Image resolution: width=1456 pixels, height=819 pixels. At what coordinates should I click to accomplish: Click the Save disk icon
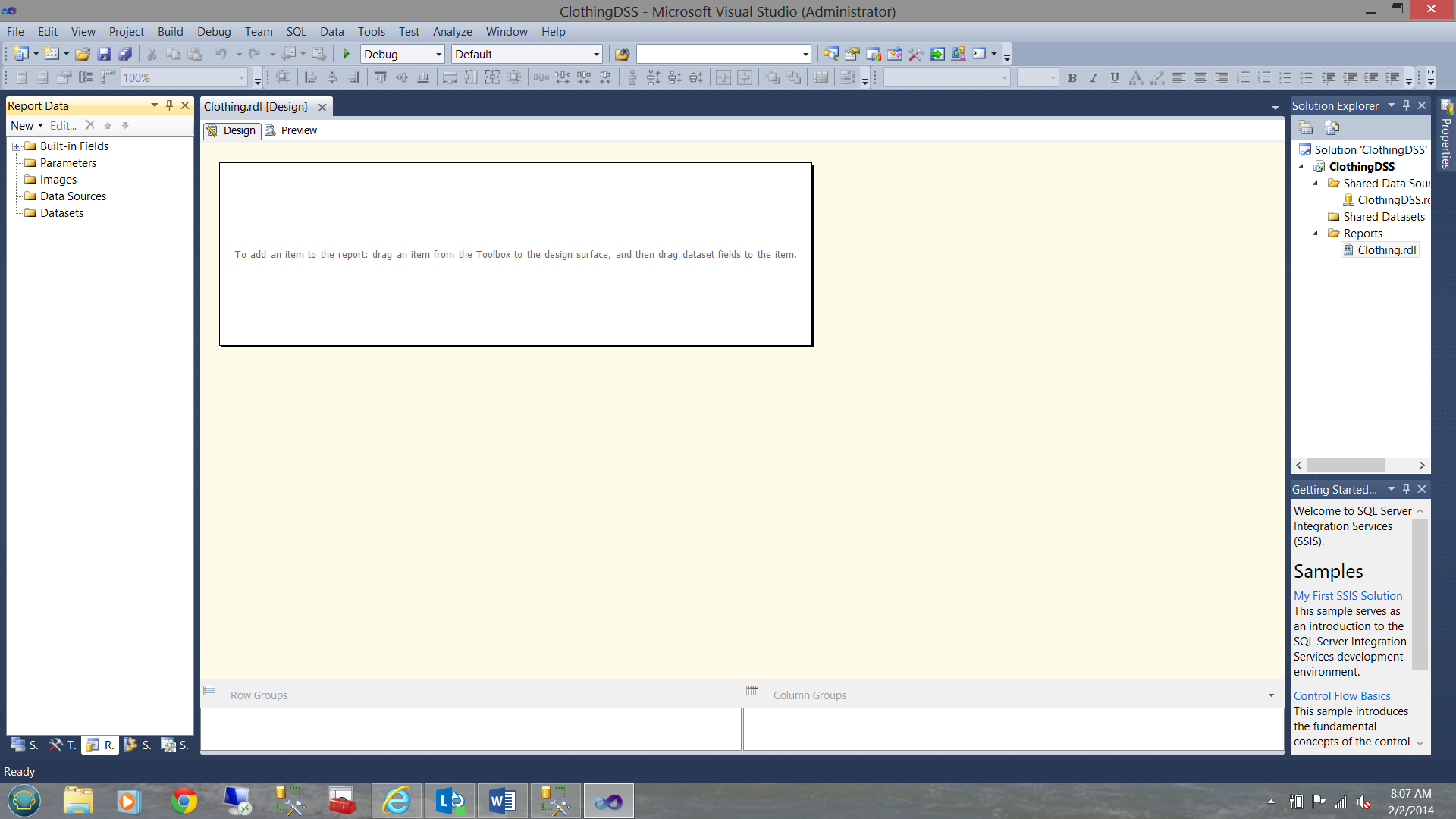(x=104, y=54)
